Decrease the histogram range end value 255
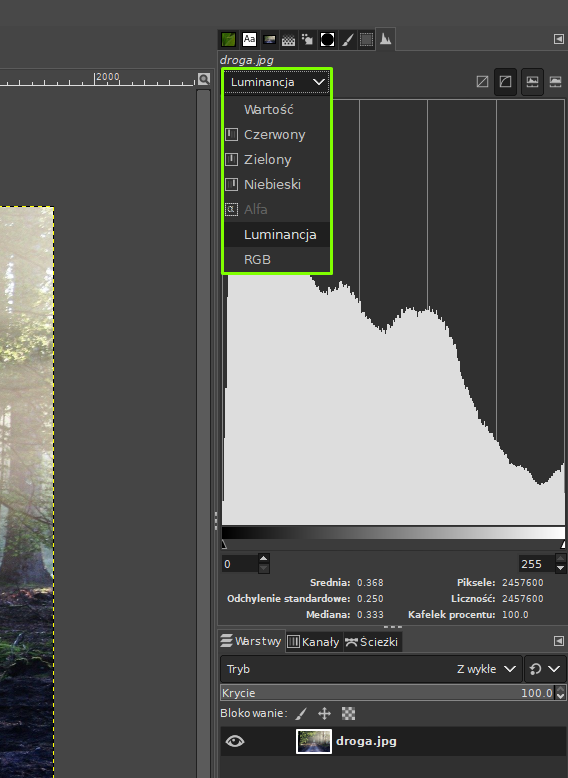Screen dimensions: 568x778 (x=561, y=569)
